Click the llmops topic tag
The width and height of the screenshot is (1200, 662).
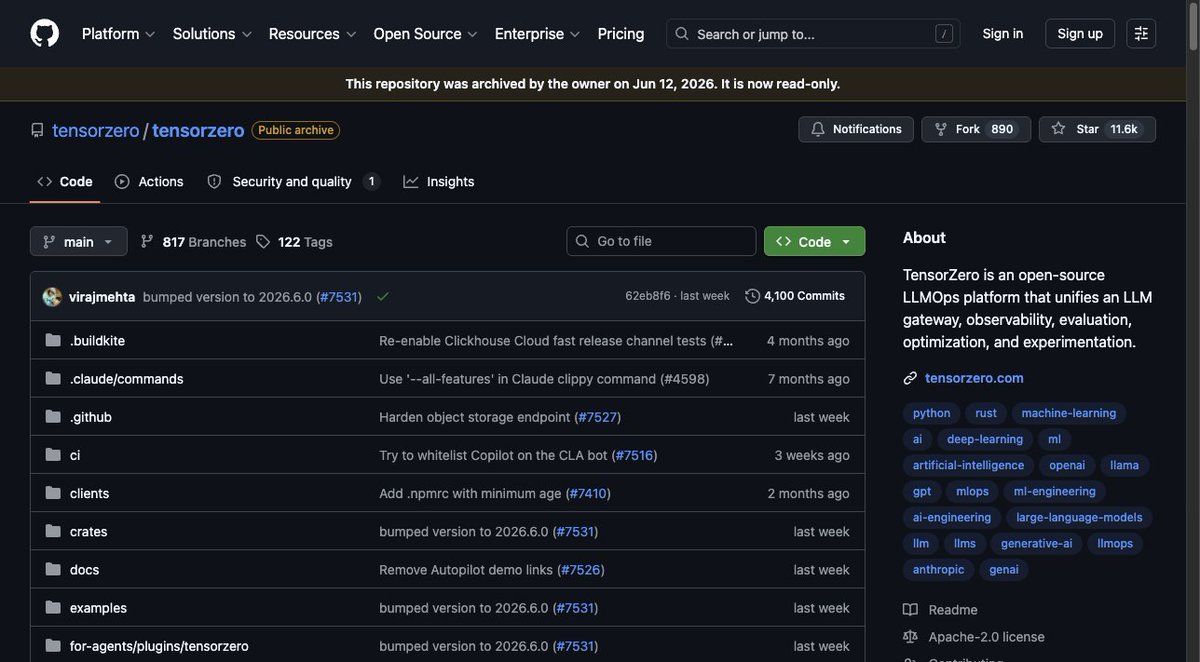pos(1115,543)
